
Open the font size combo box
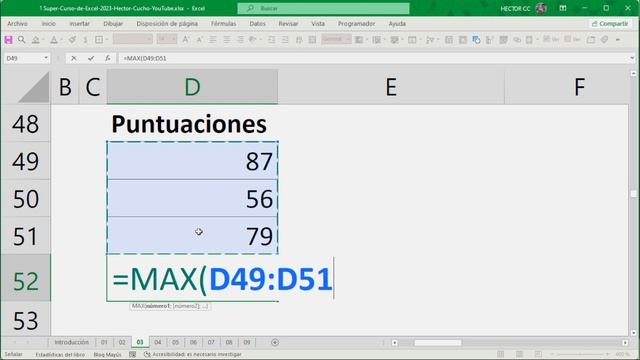tap(167, 40)
